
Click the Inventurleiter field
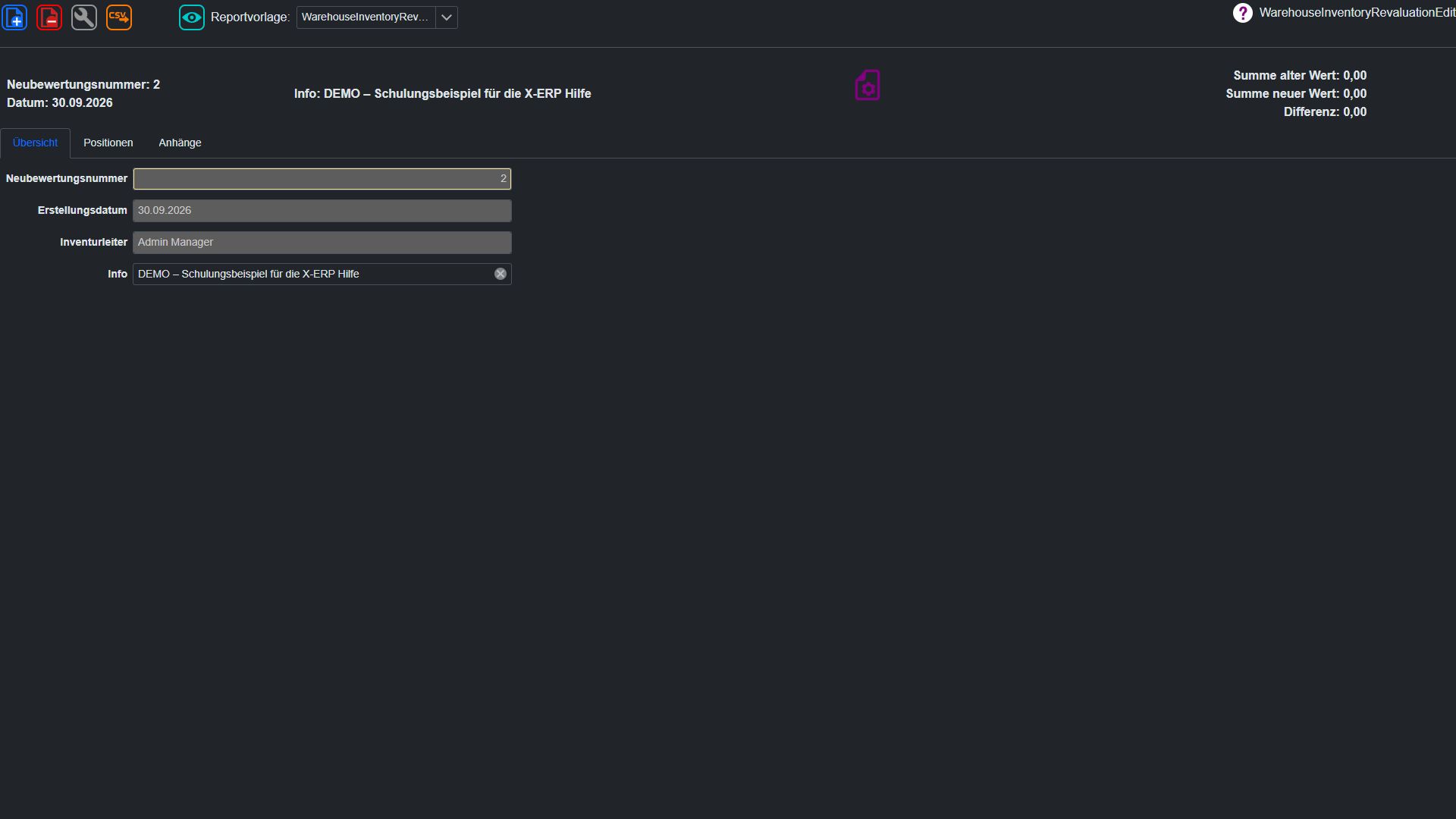pos(322,243)
